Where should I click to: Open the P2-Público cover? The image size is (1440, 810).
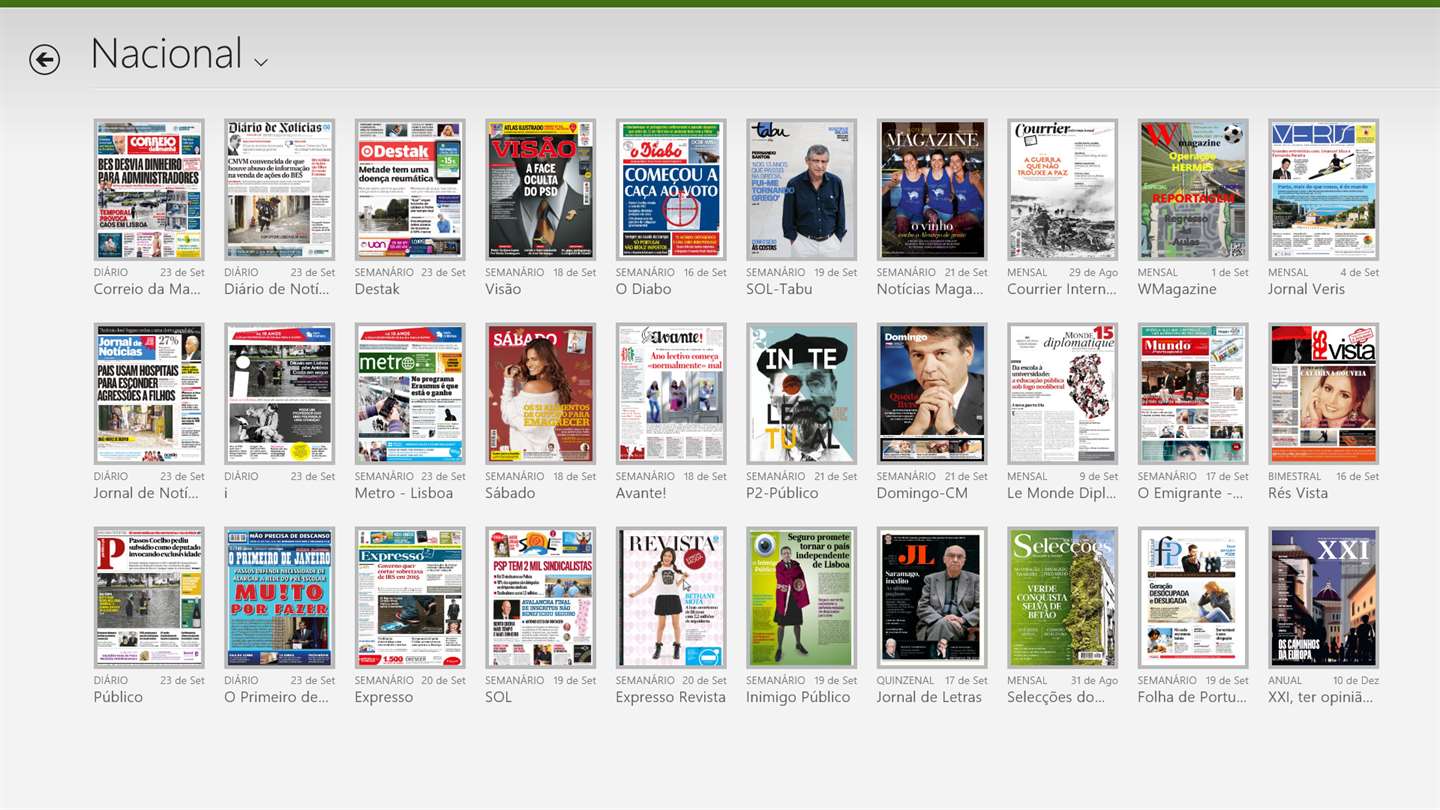click(x=801, y=394)
